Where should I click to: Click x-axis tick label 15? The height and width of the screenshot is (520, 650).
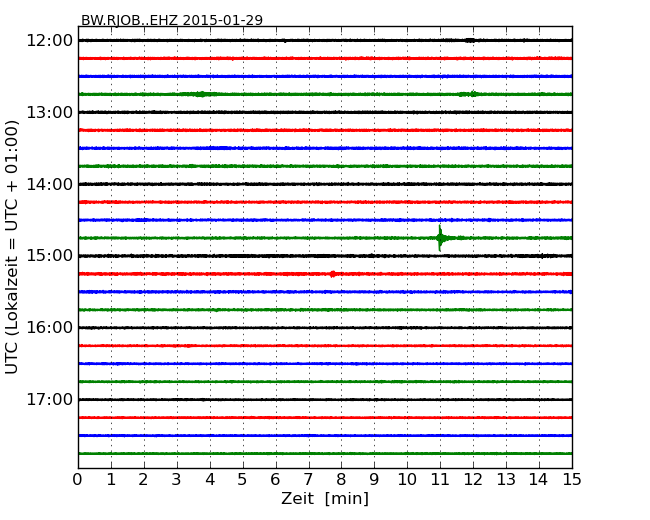pyautogui.click(x=572, y=480)
